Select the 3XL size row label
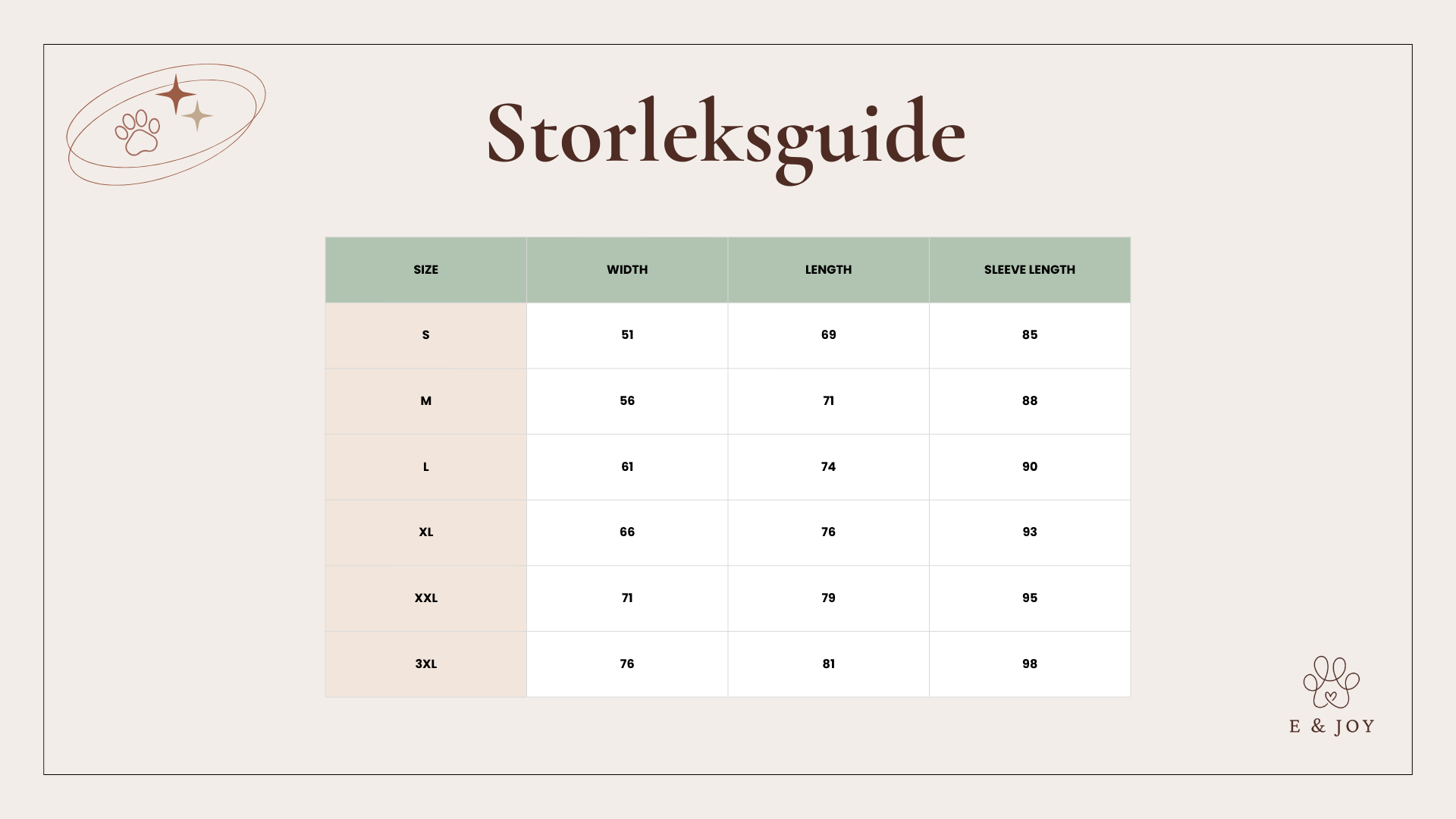Screen dimensions: 1456x819 click(425, 664)
